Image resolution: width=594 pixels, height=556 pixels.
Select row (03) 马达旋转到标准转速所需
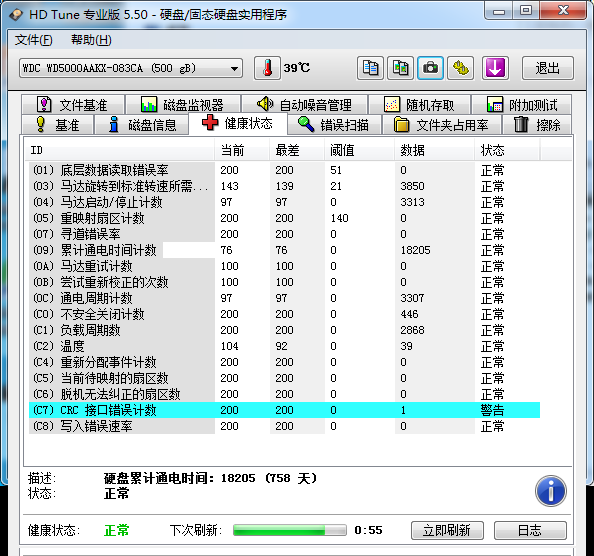tap(284, 186)
